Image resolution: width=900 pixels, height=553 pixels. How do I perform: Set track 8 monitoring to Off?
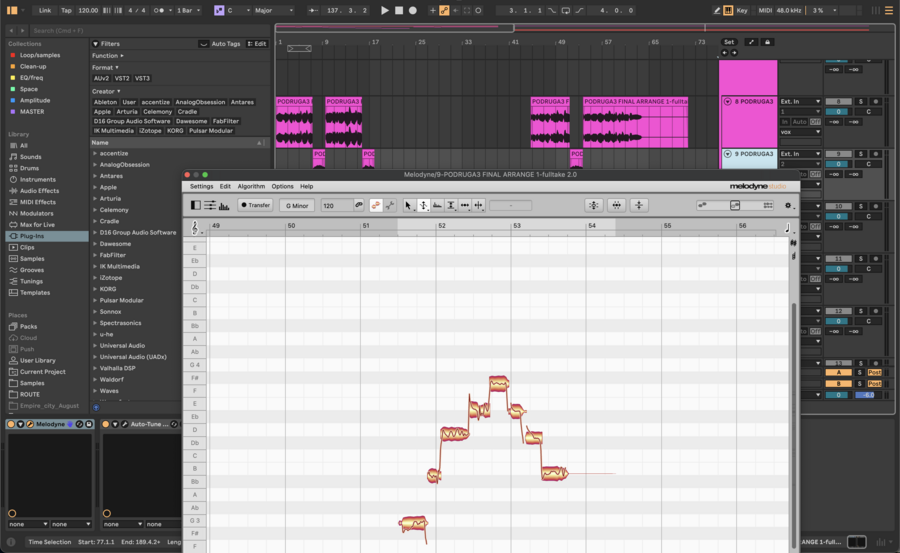point(815,122)
